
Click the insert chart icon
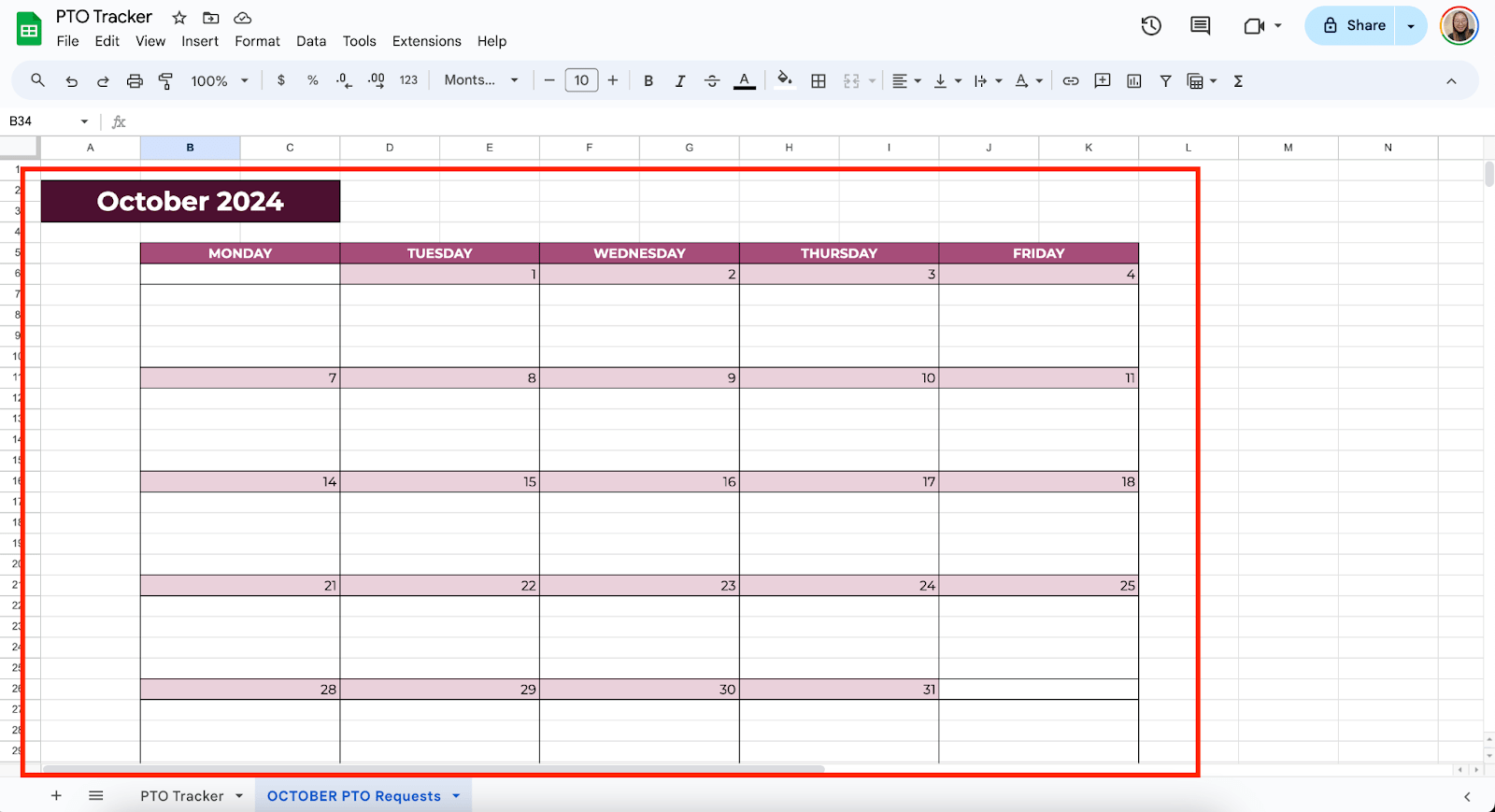[1134, 81]
